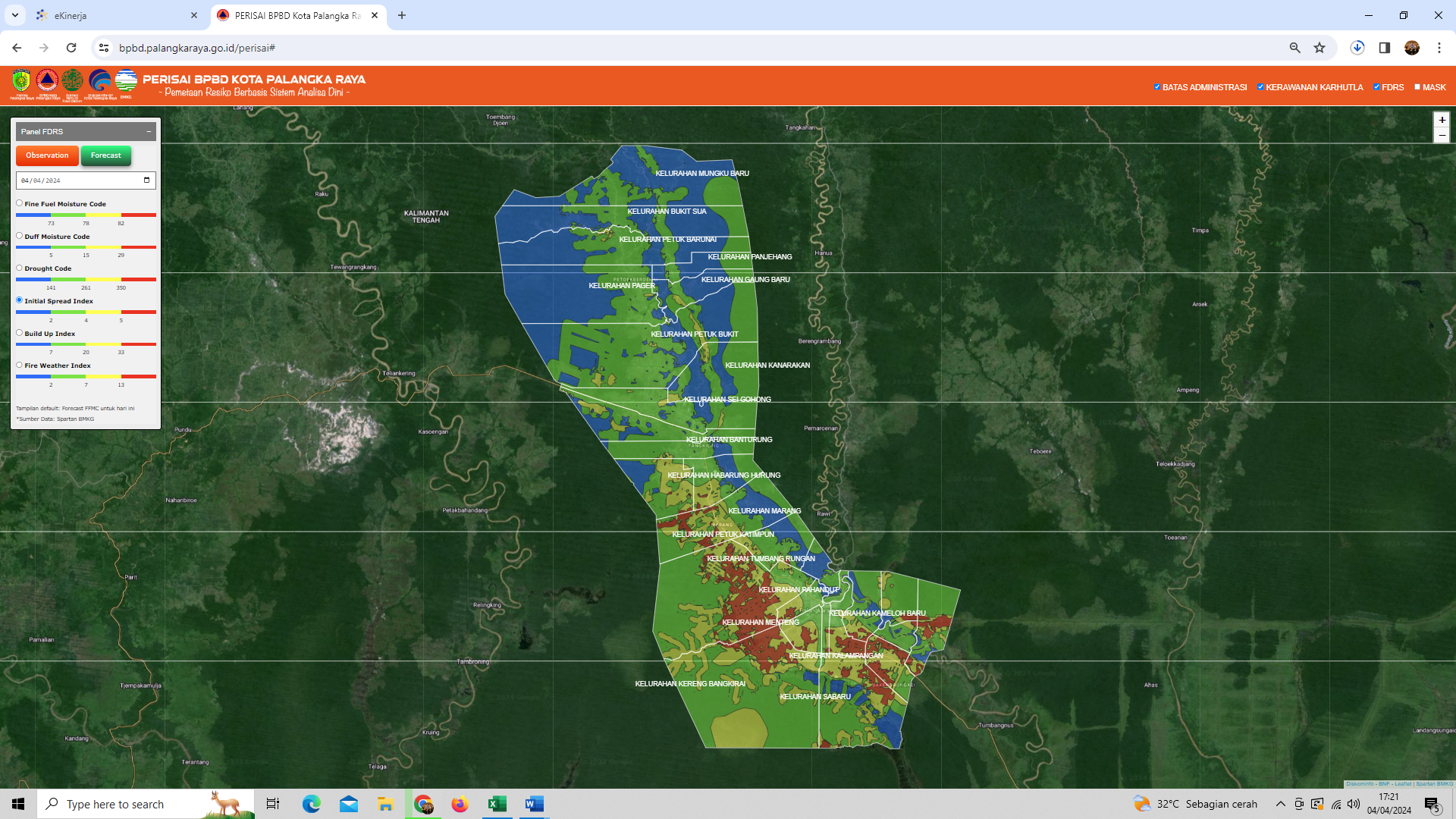Viewport: 1456px width, 819px height.
Task: Open Chrome downloads icon
Action: pyautogui.click(x=1357, y=48)
